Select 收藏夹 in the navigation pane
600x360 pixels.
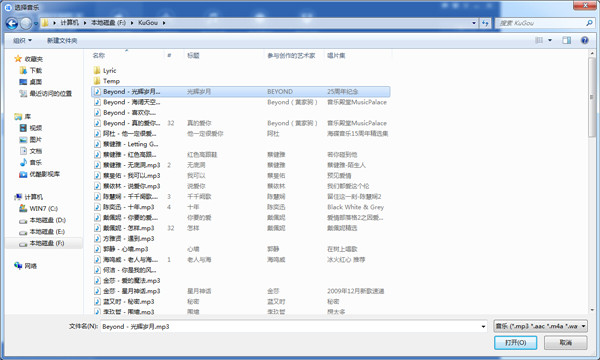click(34, 59)
